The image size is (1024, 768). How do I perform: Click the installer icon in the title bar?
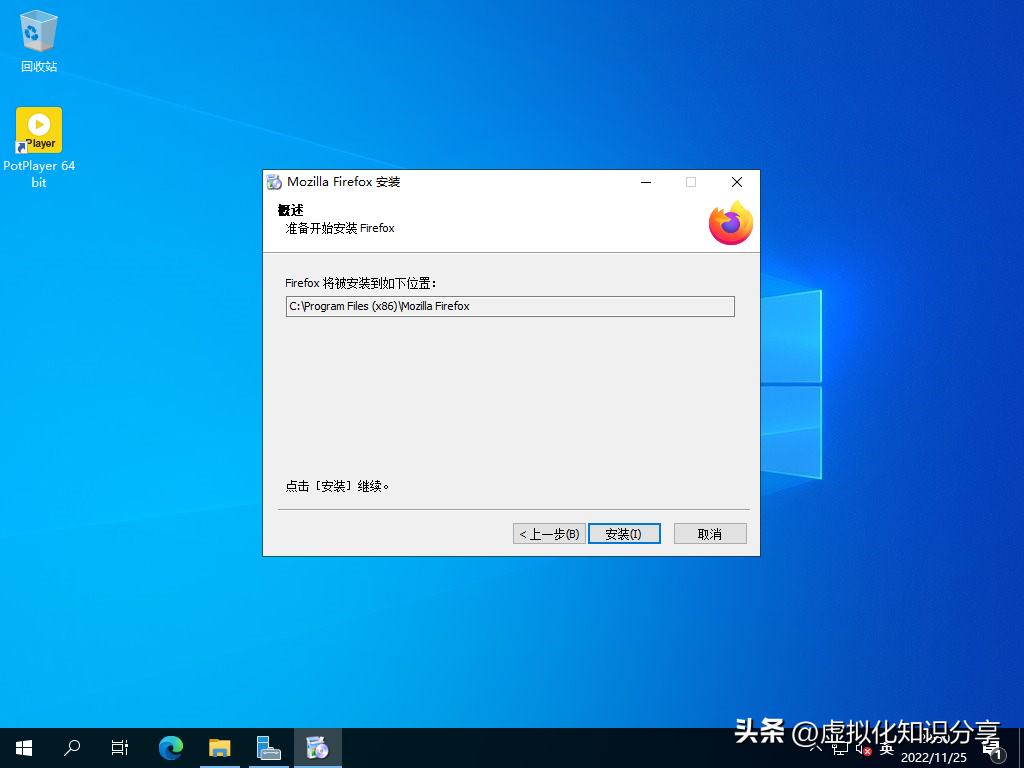(x=272, y=182)
